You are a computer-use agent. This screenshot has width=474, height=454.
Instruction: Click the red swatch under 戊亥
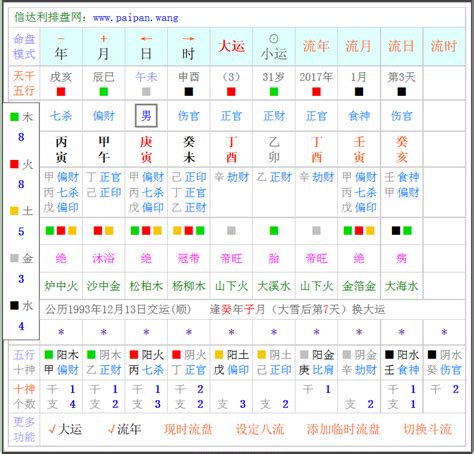click(61, 92)
